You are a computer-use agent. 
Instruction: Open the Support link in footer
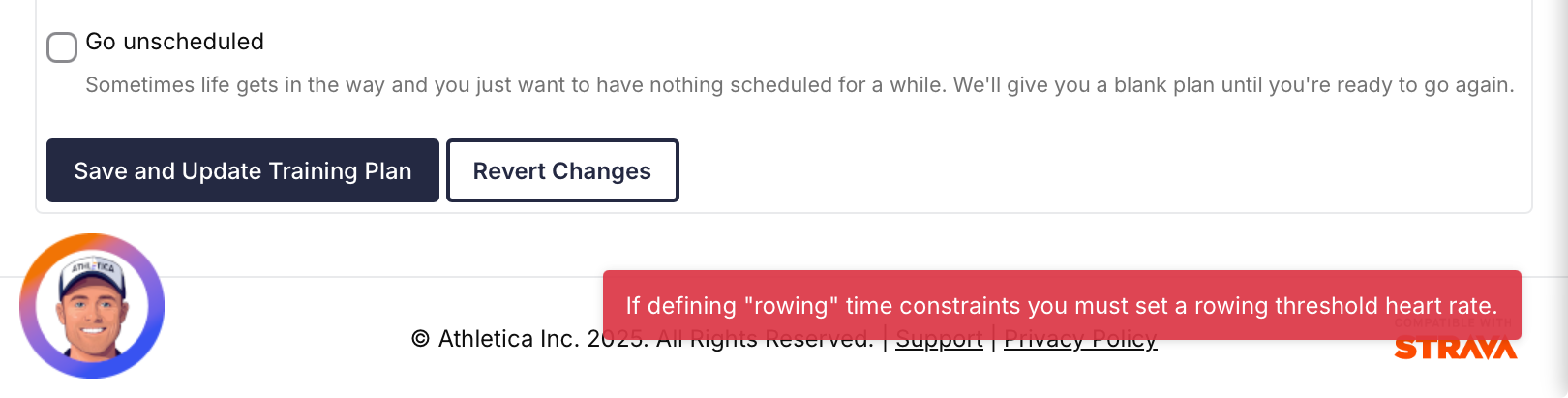(938, 340)
